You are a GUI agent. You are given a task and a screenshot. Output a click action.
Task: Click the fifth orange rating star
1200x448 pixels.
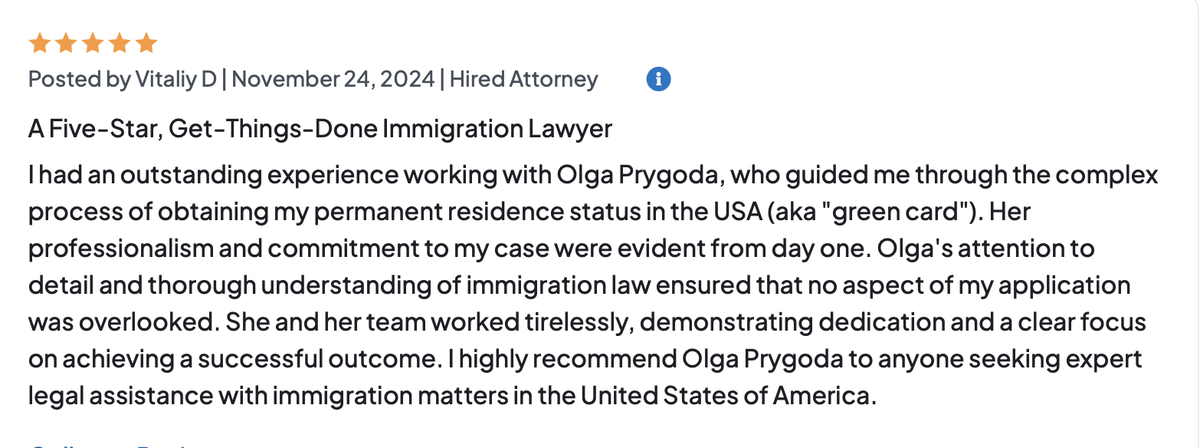pos(146,43)
